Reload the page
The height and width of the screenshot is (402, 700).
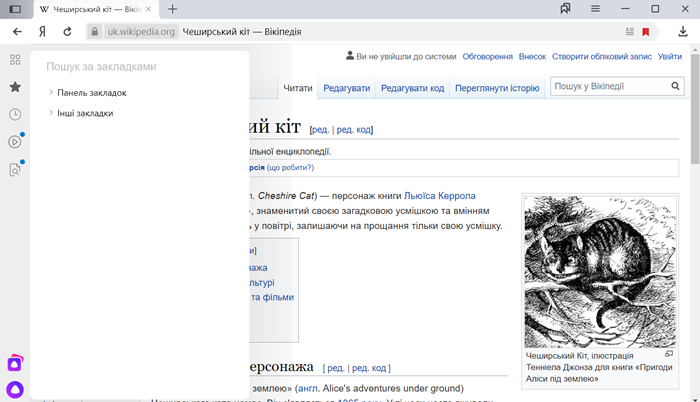67,32
